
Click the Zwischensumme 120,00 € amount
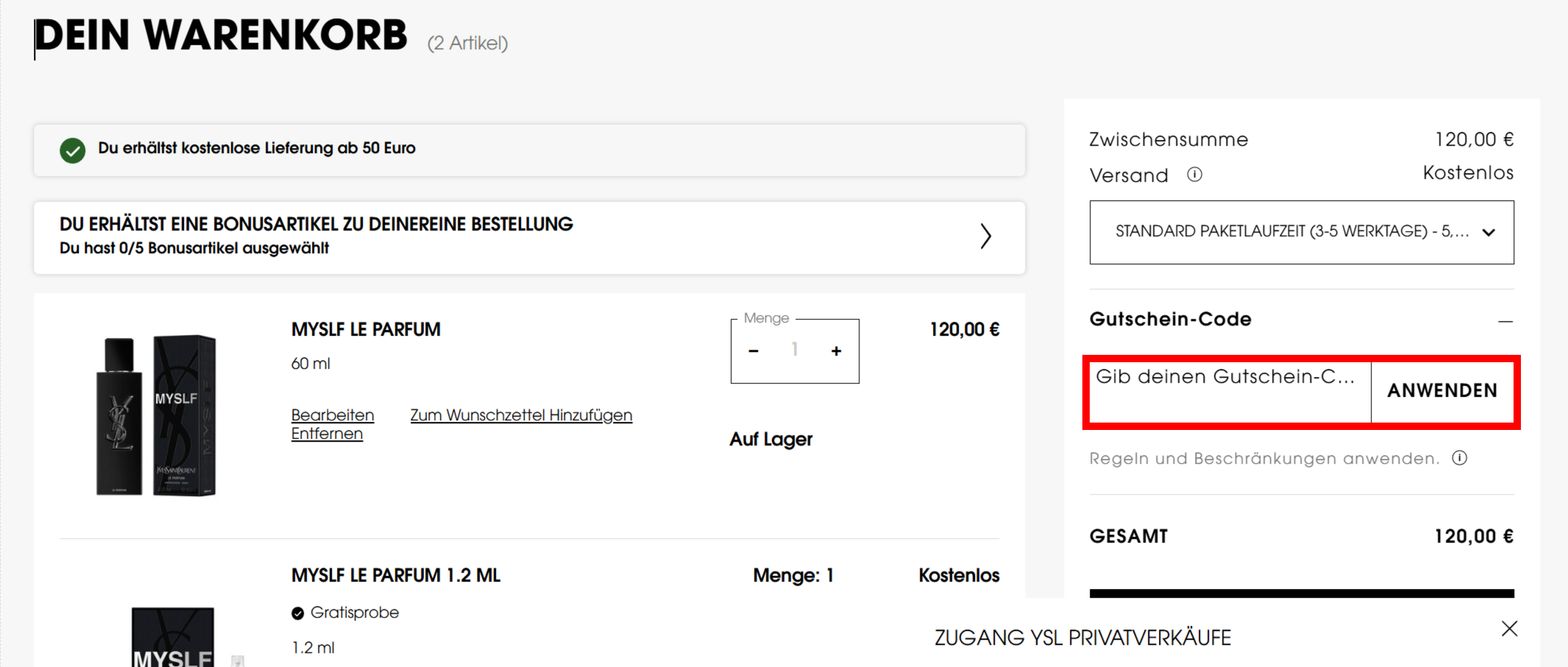[1474, 139]
